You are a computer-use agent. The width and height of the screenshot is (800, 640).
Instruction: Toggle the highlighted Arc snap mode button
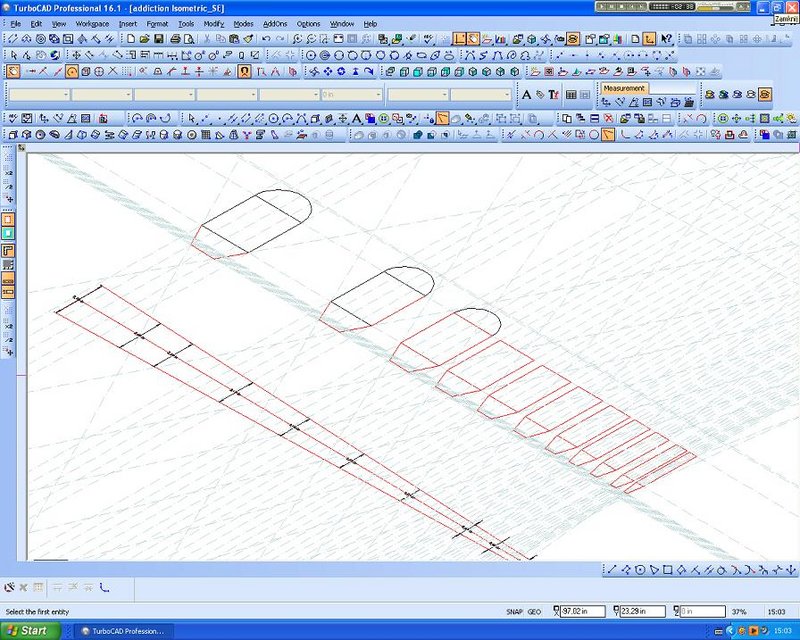click(x=72, y=72)
